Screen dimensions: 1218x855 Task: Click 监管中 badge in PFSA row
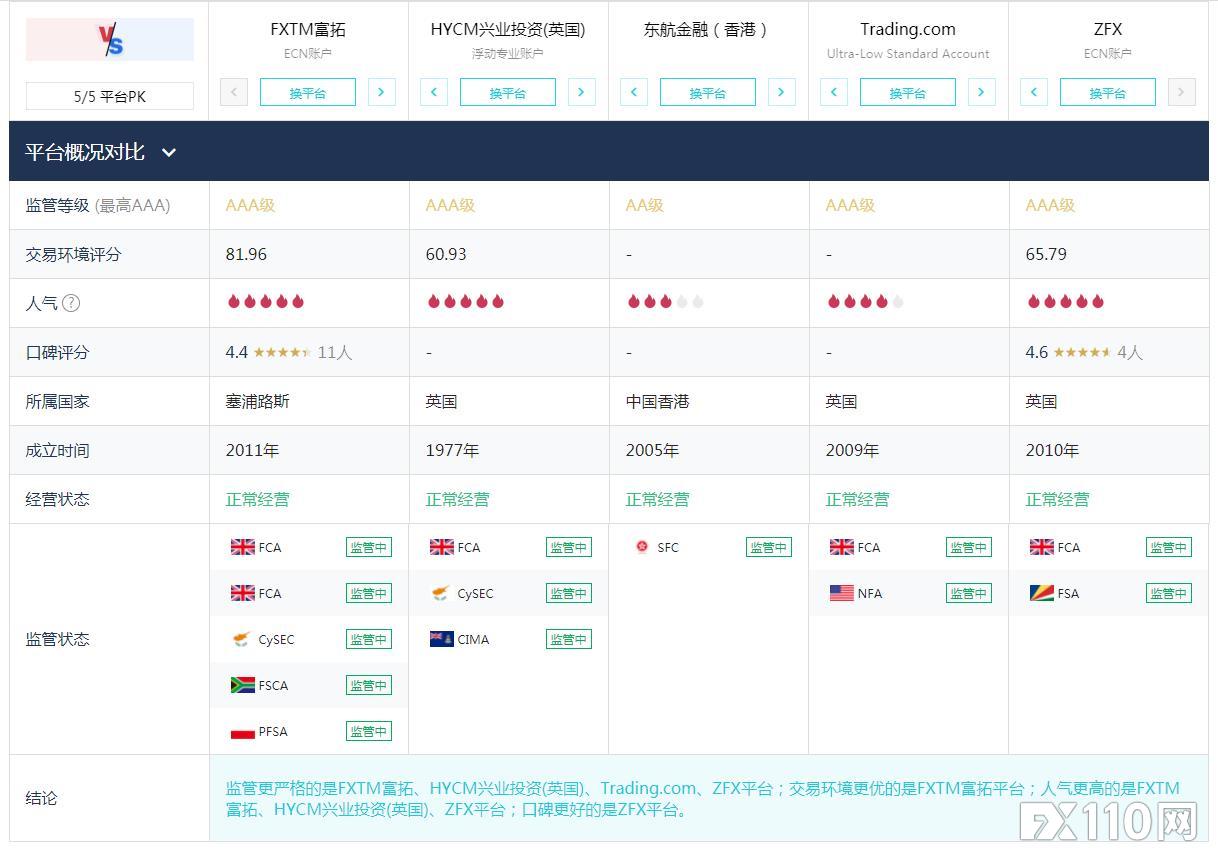(x=369, y=731)
